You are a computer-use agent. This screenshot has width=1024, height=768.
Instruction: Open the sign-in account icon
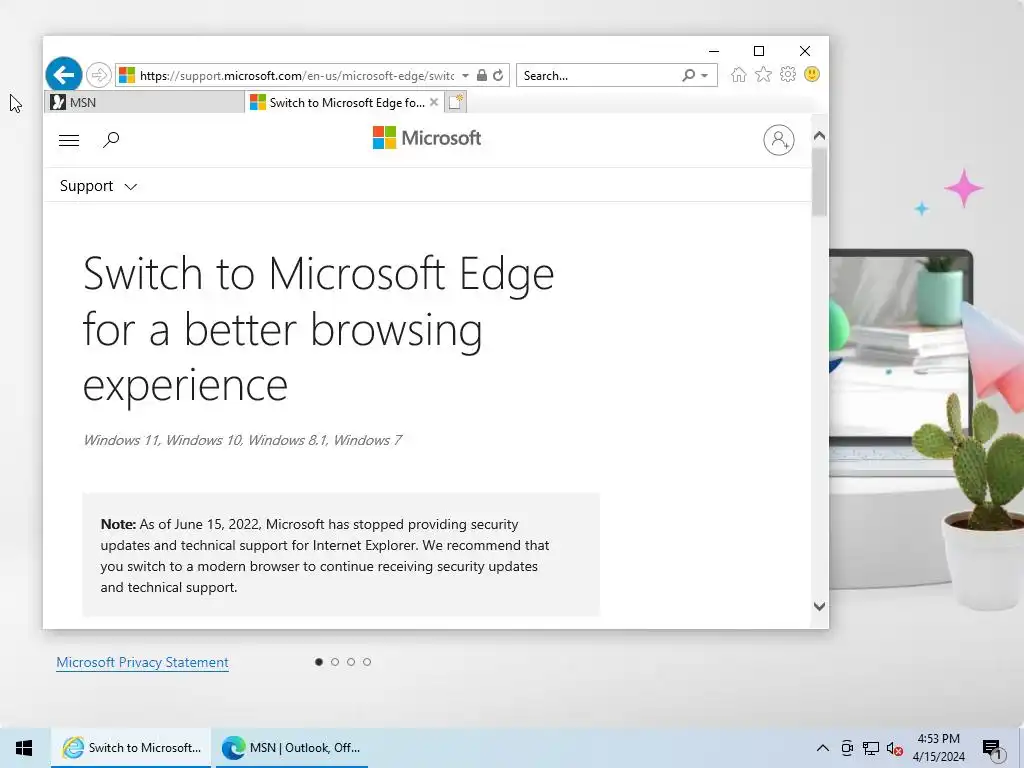coord(778,140)
